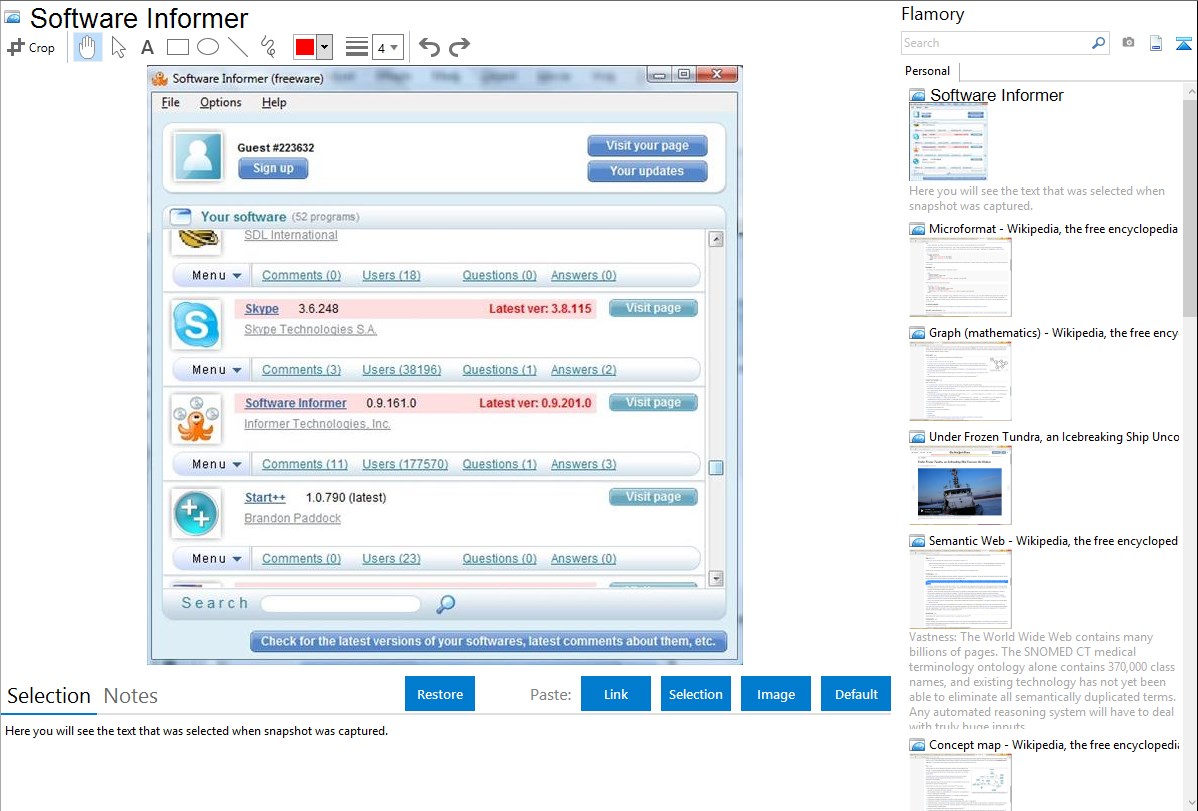Click software list scroll up arrow

tap(716, 239)
